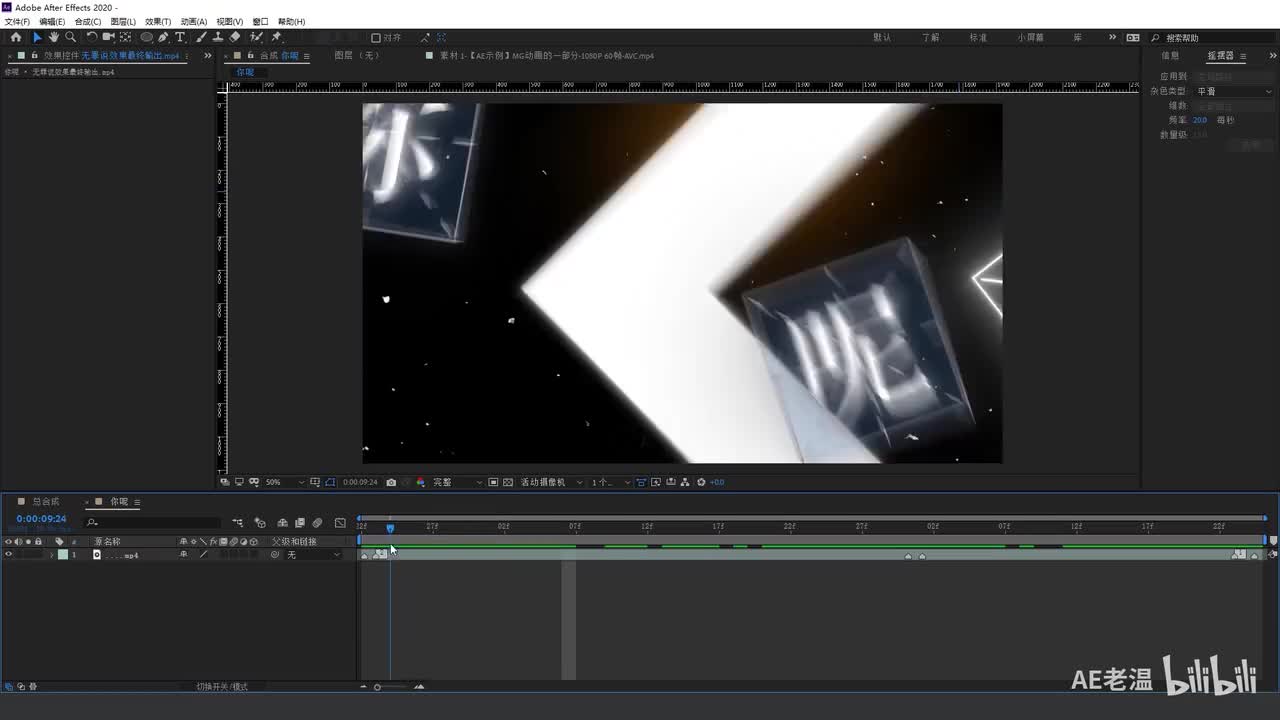Select the Selection arrow tool

pyautogui.click(x=38, y=37)
